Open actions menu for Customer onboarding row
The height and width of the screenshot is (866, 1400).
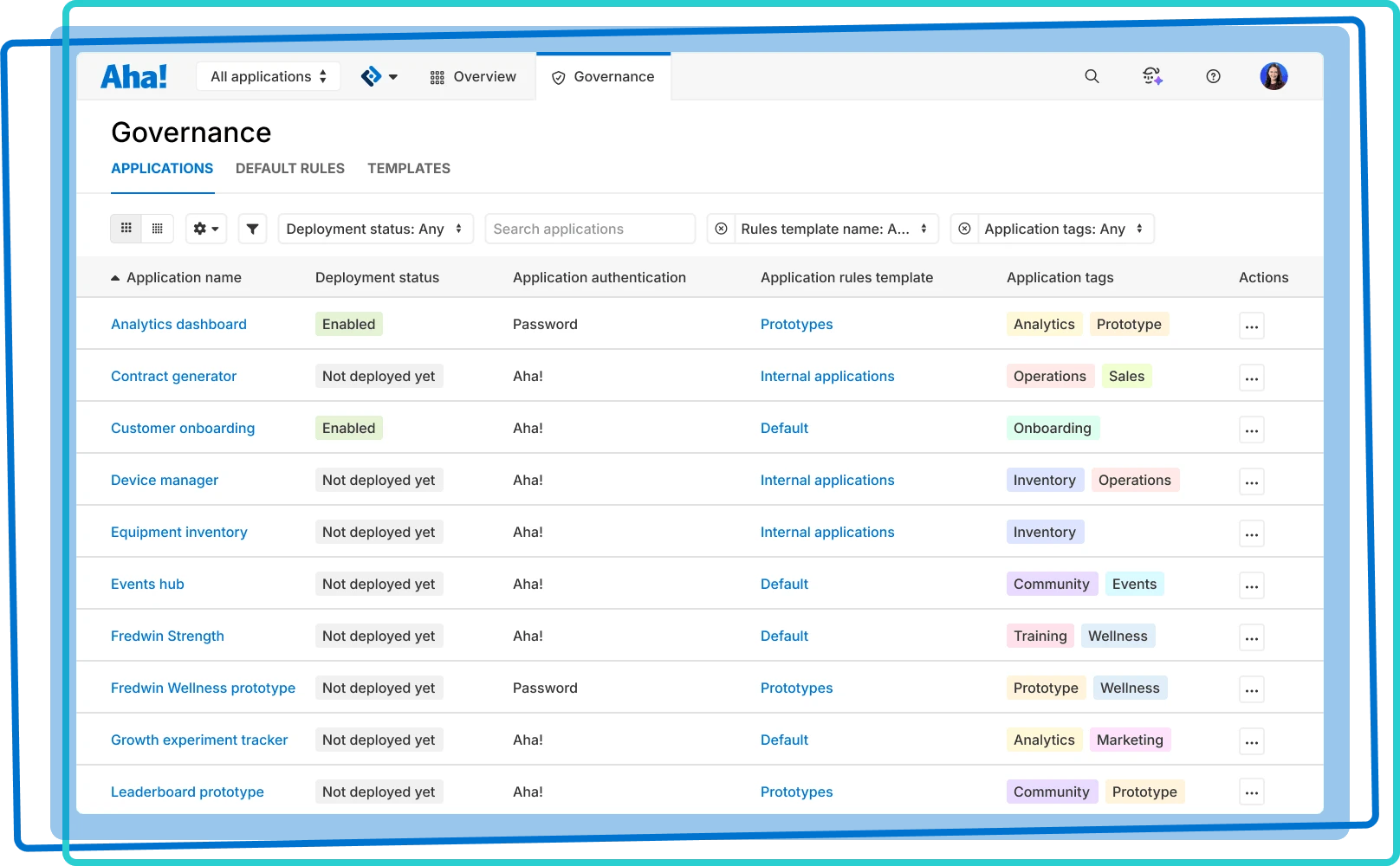click(x=1252, y=430)
